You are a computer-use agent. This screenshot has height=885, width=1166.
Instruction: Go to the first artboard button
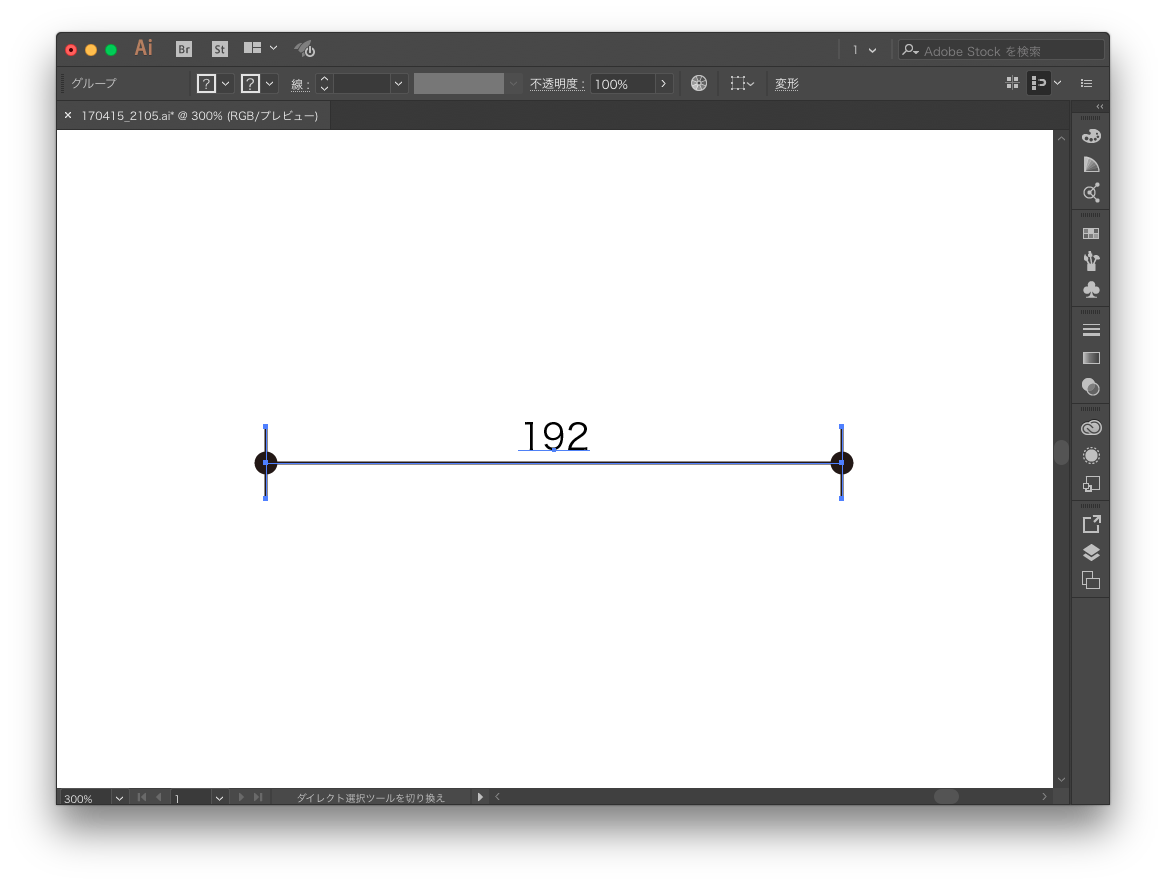tap(141, 797)
